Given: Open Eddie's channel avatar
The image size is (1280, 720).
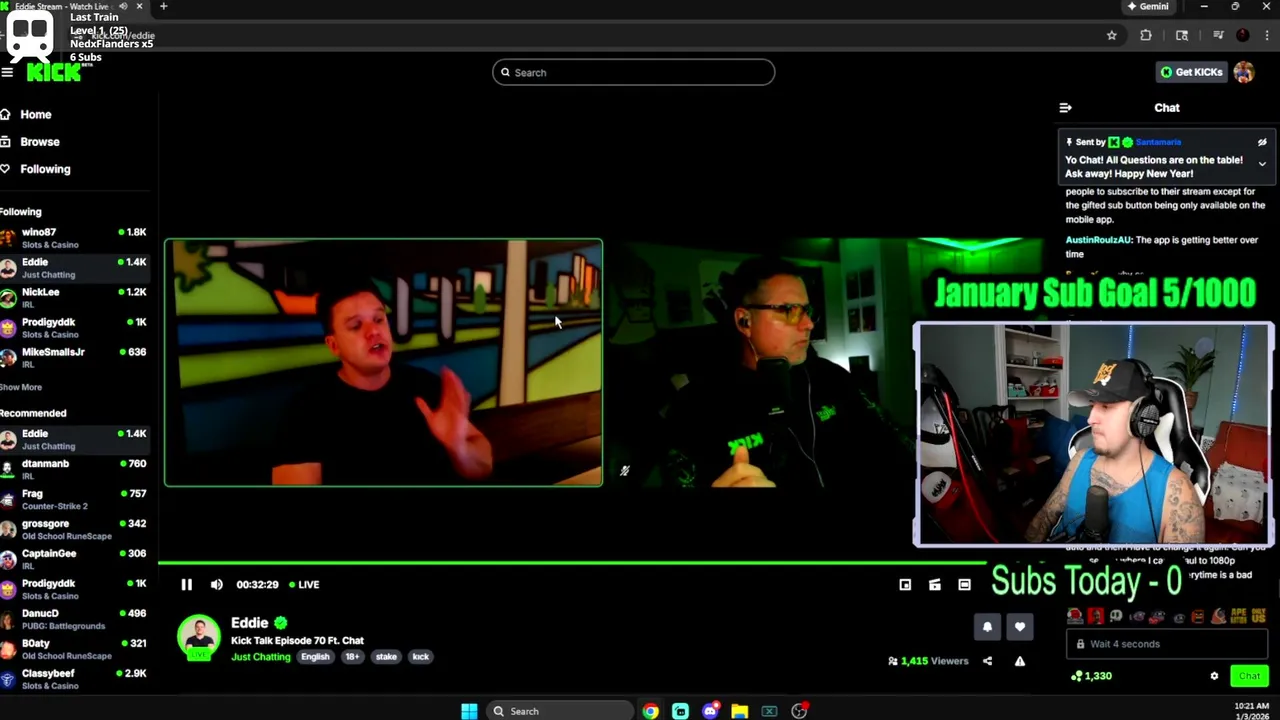Looking at the screenshot, I should coord(199,637).
